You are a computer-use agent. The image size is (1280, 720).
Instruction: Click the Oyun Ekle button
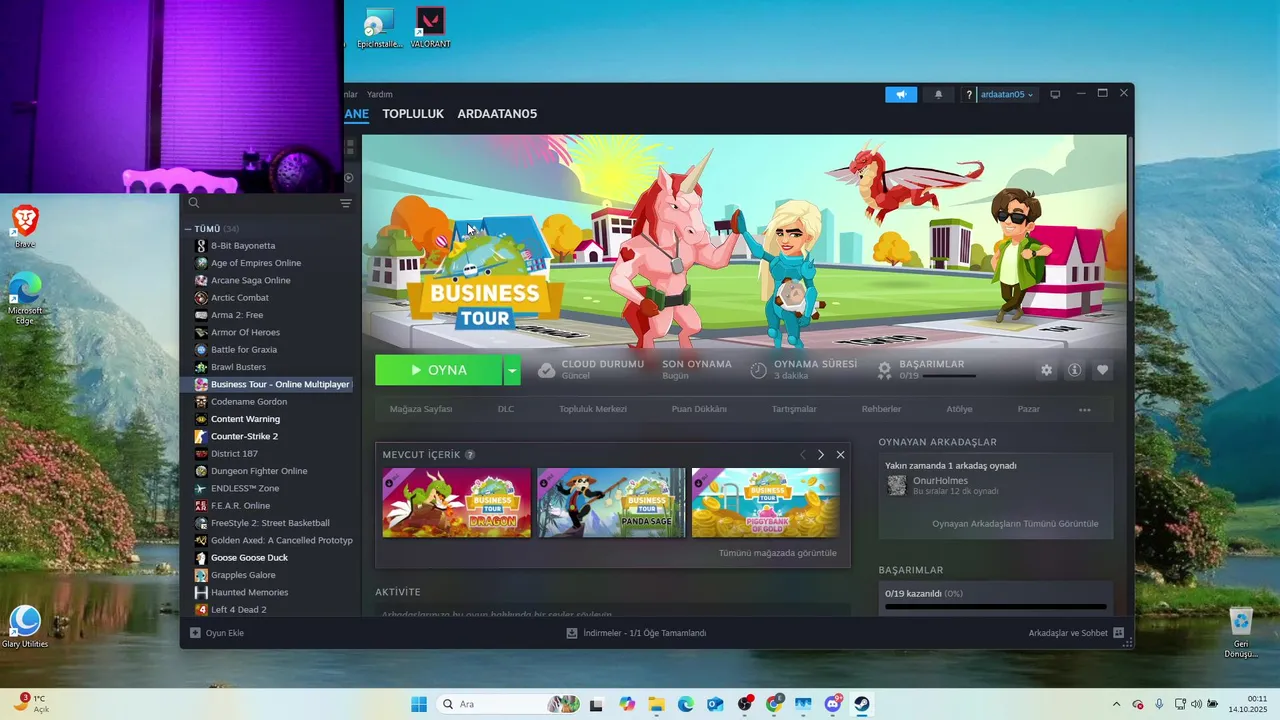click(217, 633)
